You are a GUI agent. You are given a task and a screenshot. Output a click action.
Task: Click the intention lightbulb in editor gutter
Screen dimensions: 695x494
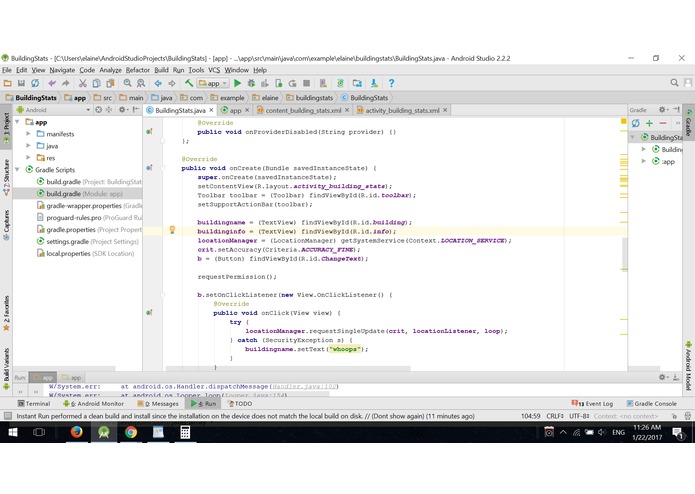(x=172, y=229)
